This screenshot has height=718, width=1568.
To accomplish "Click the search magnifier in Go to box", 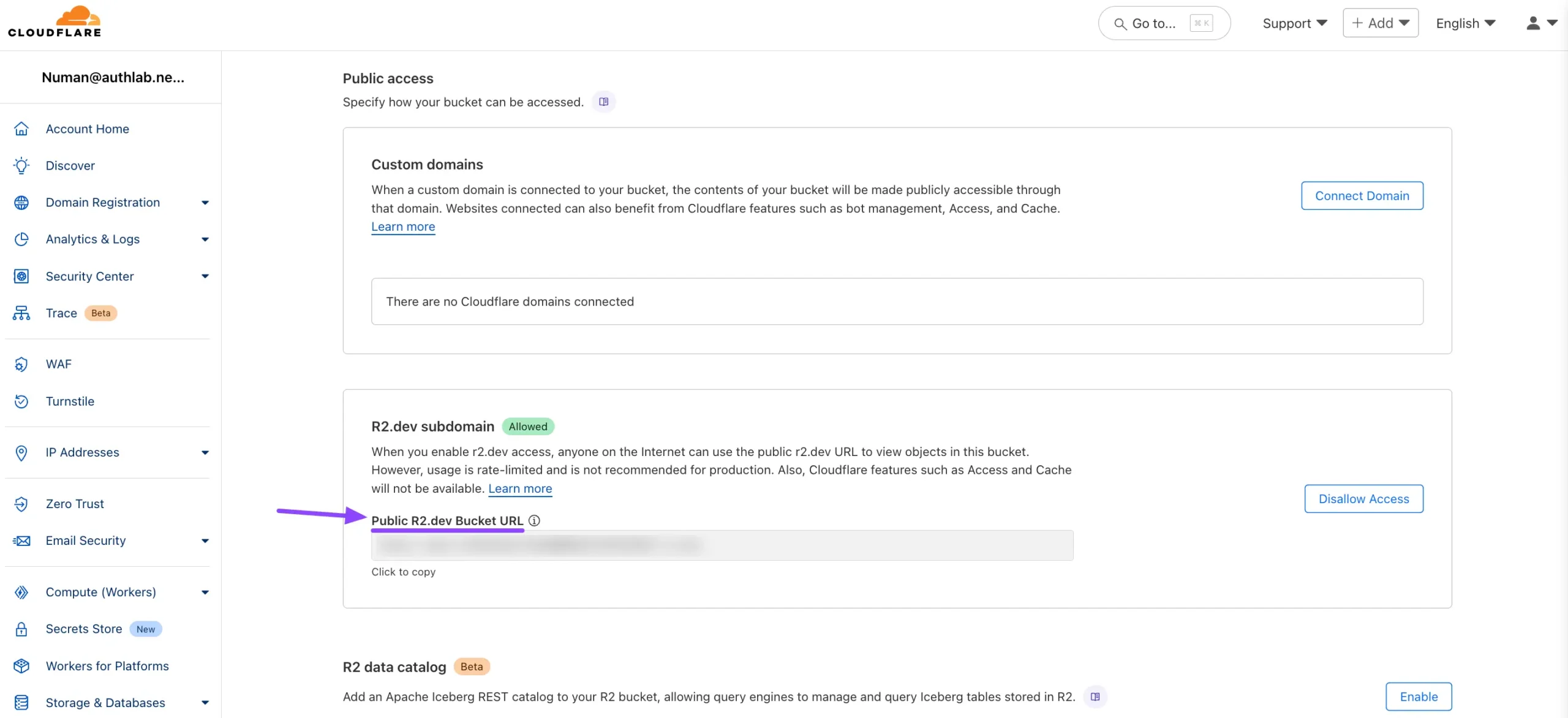I will pos(1120,24).
